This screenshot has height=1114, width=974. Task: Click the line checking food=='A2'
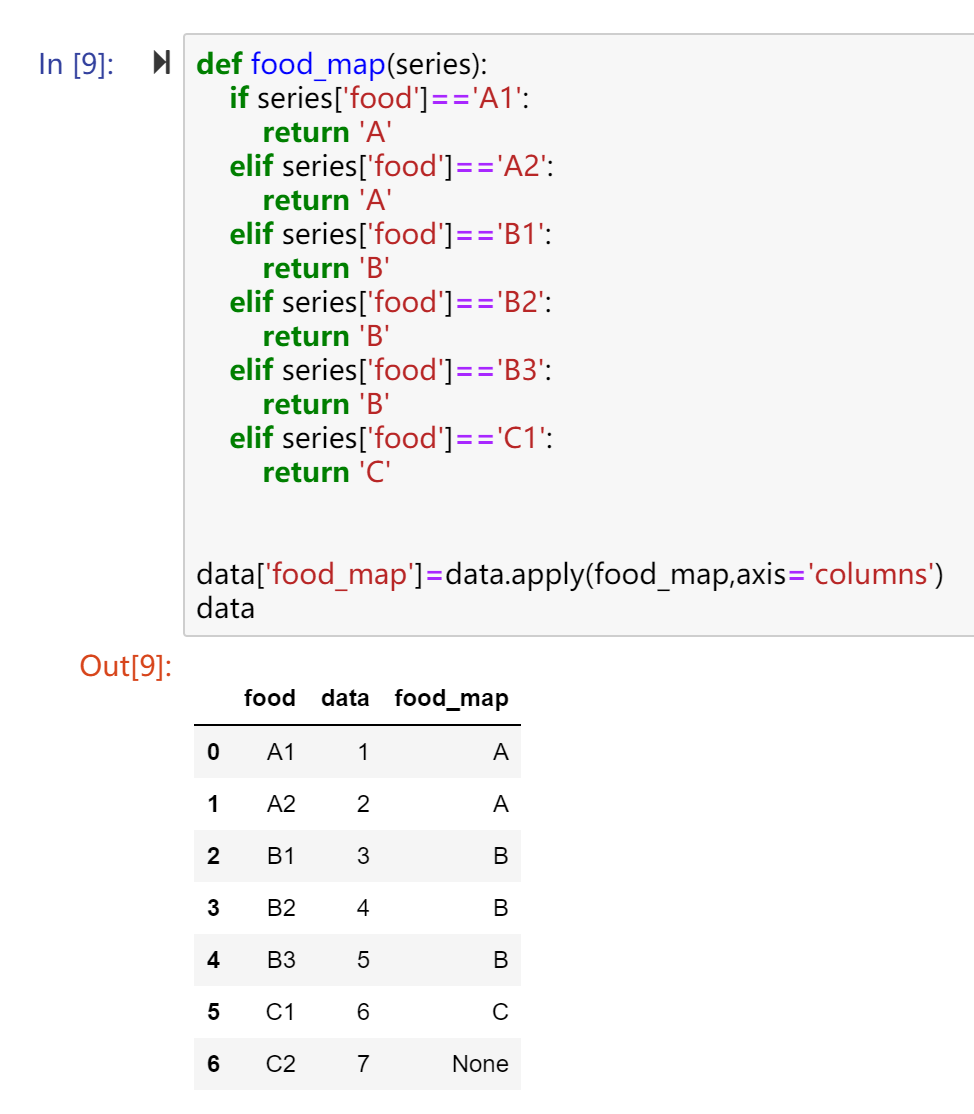coord(391,166)
